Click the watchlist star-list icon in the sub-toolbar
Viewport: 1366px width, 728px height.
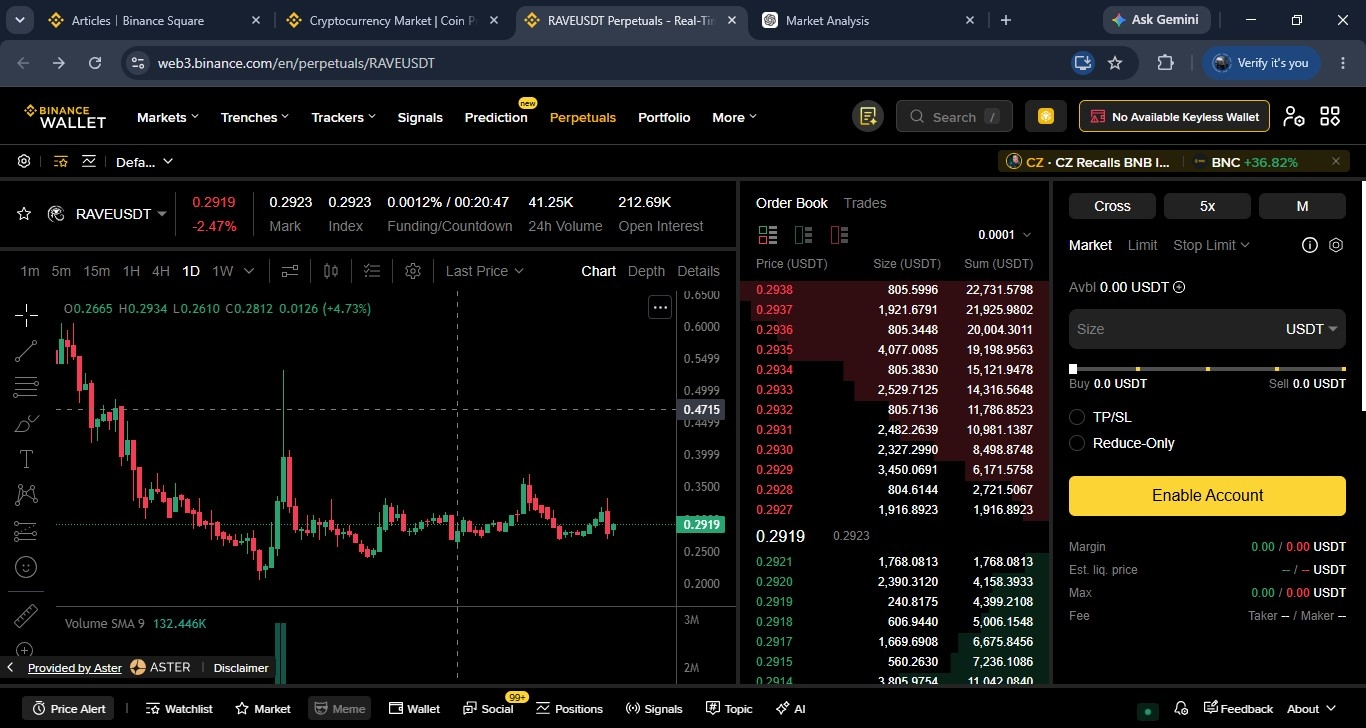(x=61, y=161)
